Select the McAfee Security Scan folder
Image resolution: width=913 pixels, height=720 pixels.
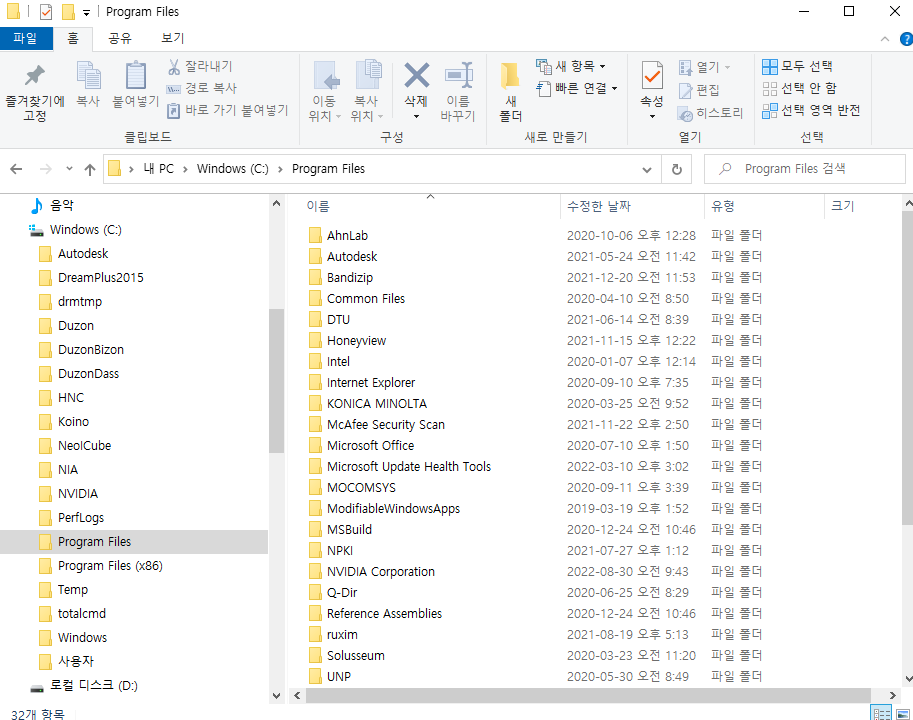pos(385,424)
